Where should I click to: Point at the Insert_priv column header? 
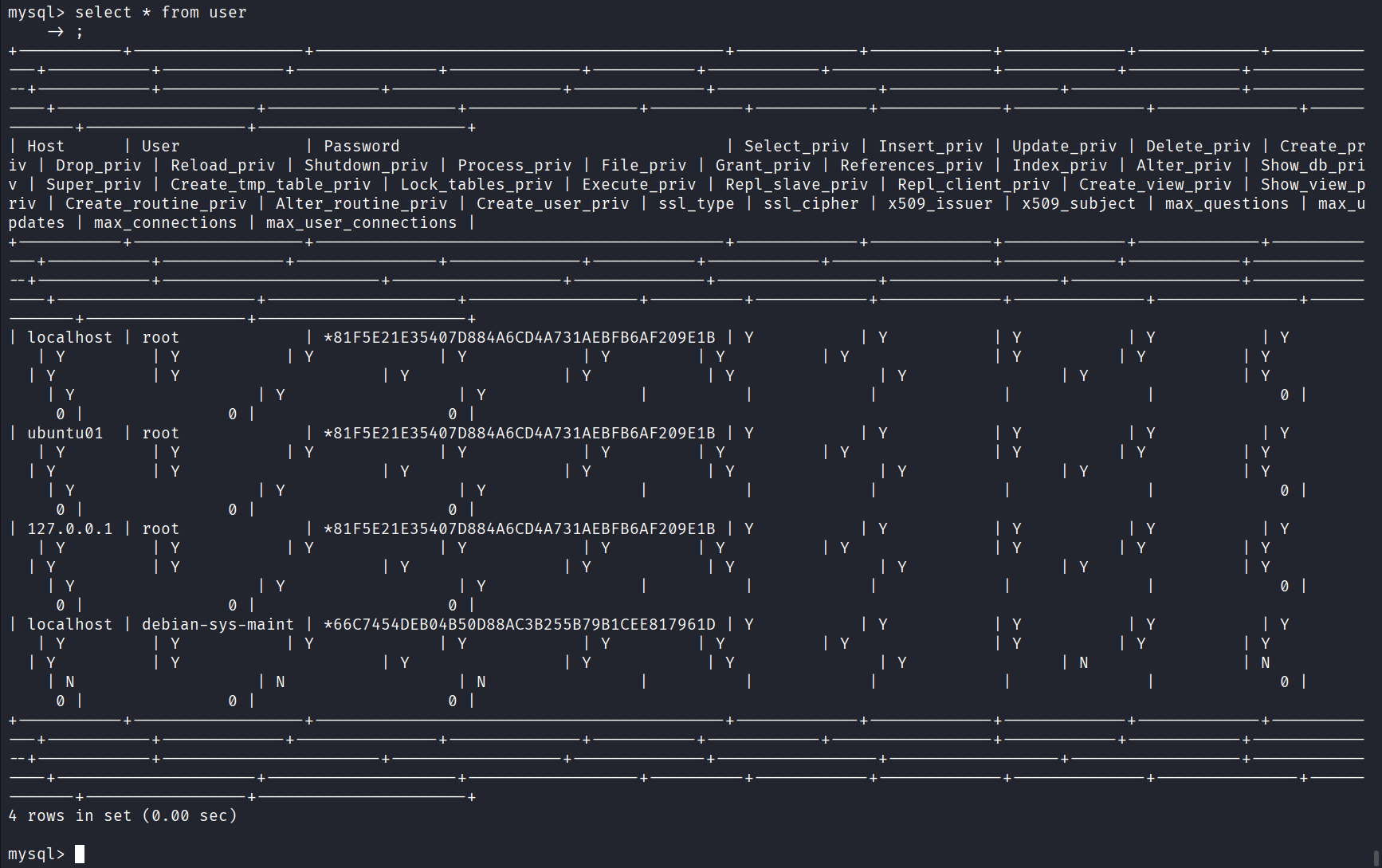pyautogui.click(x=930, y=146)
